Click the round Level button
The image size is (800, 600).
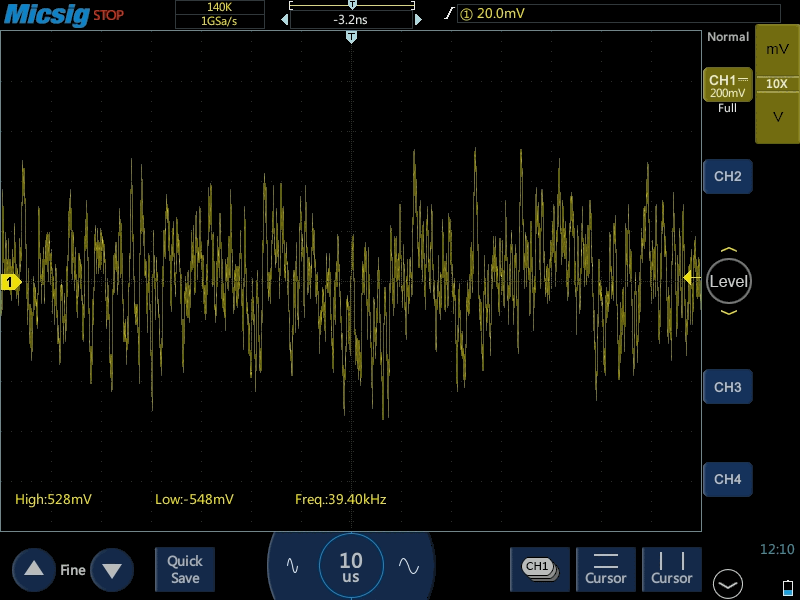coord(728,281)
